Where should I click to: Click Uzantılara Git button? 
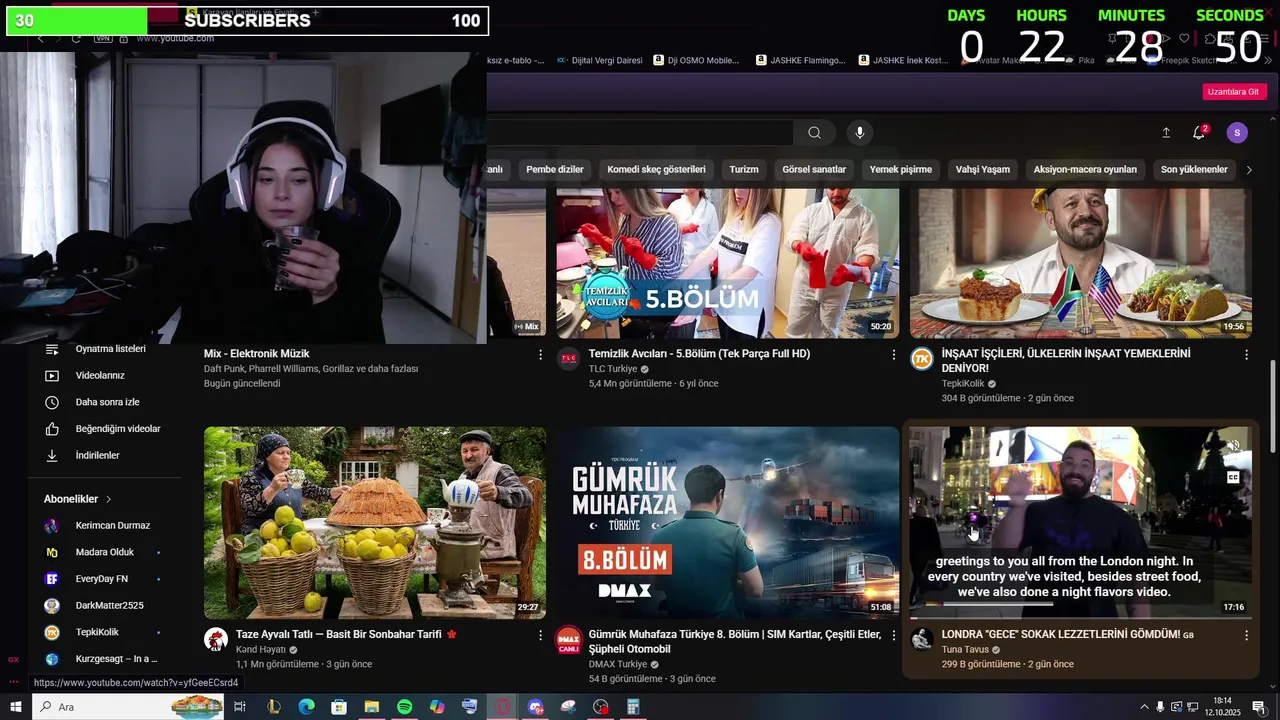(x=1233, y=91)
